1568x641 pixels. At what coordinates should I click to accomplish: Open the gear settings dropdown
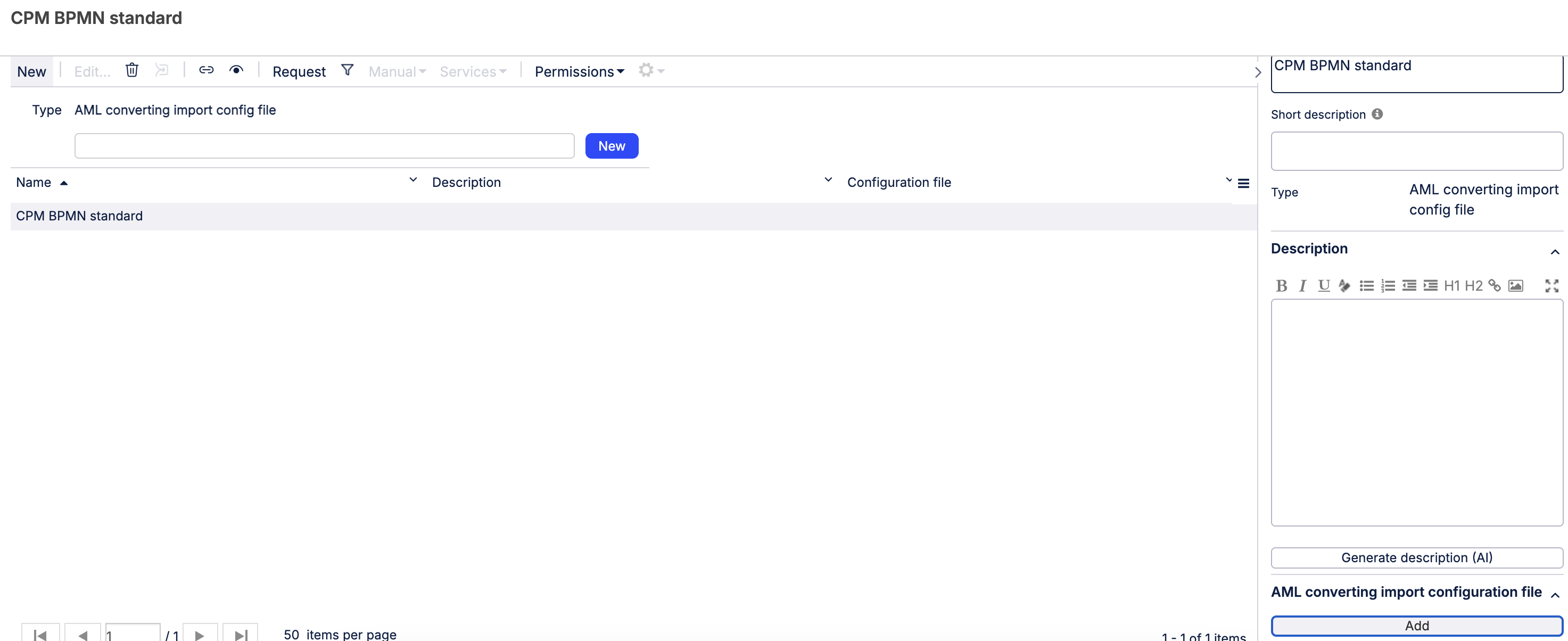[x=651, y=70]
